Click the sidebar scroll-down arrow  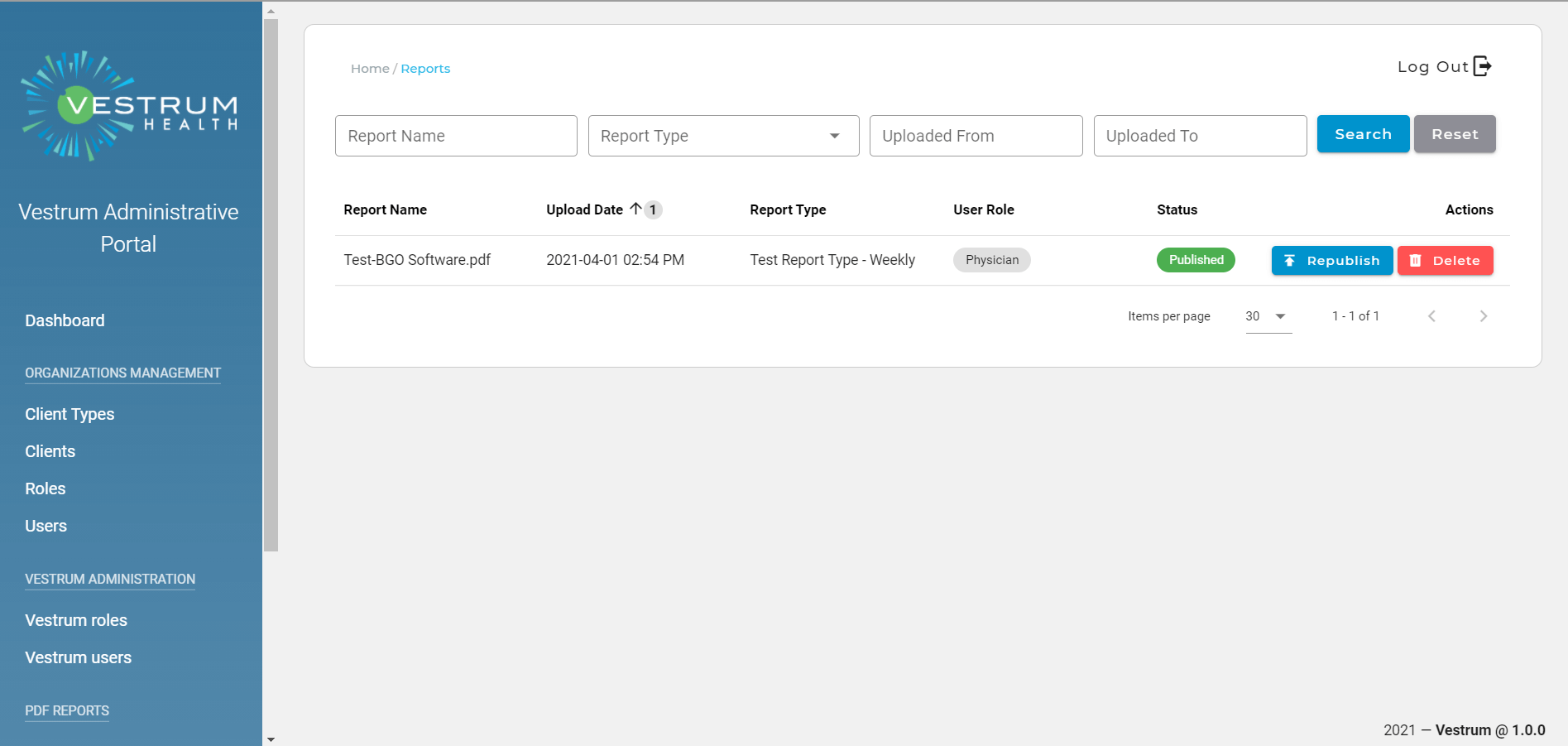[271, 739]
